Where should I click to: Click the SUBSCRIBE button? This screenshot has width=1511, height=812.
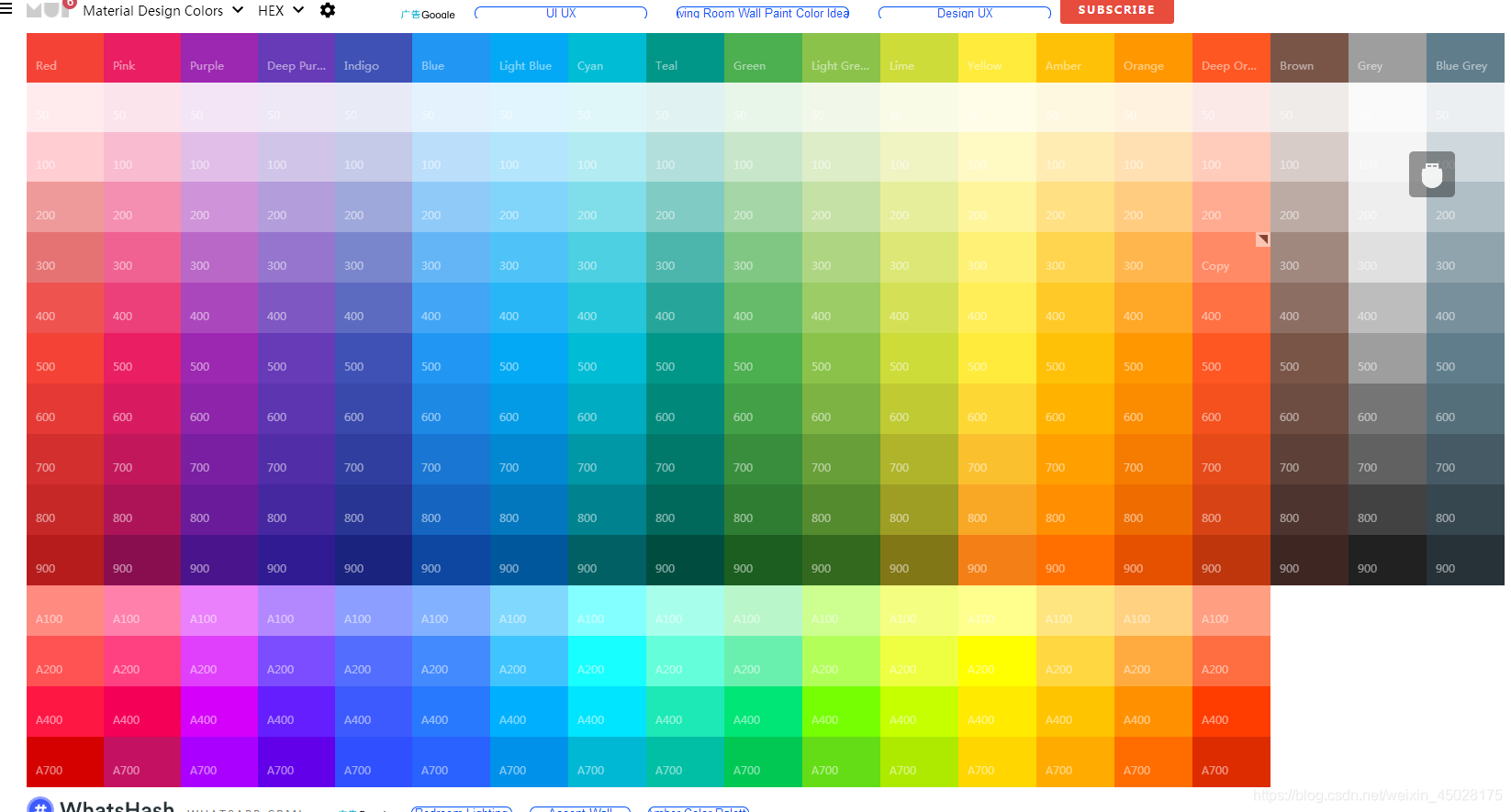[1116, 10]
